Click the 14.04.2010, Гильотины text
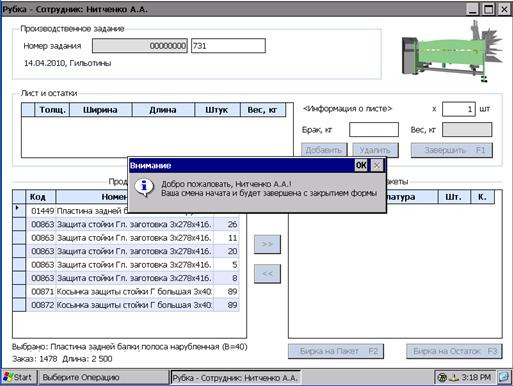Viewport: 513px width, 386px height. point(67,63)
